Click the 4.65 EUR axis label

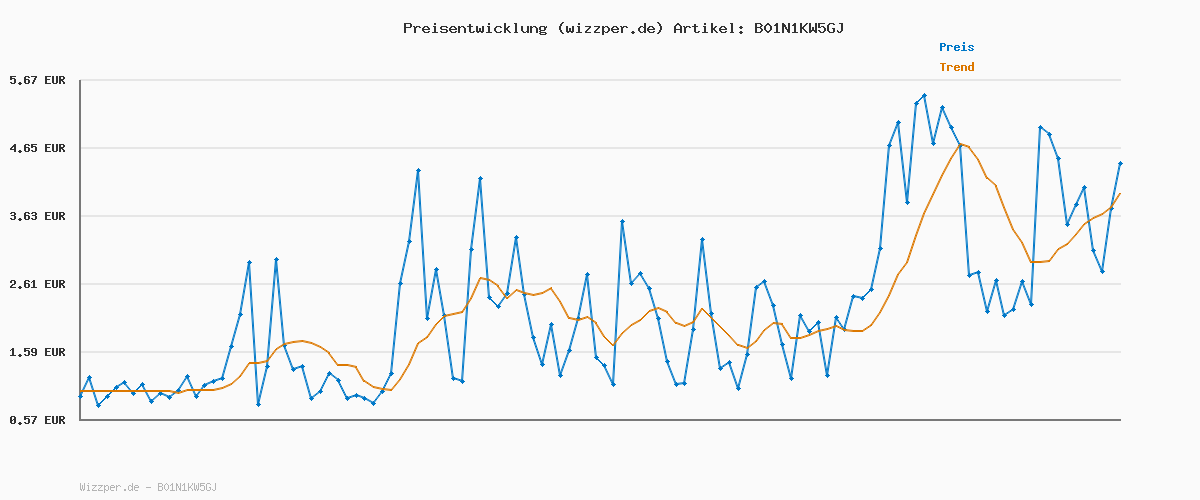pyautogui.click(x=37, y=148)
